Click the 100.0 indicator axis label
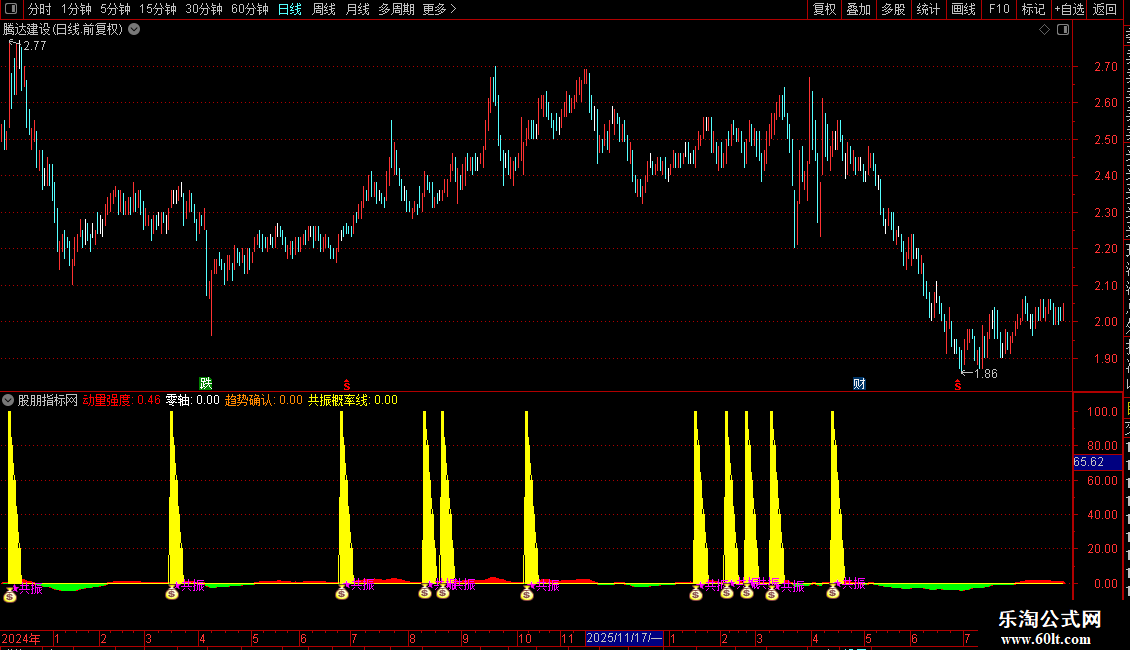Viewport: 1130px width, 650px height. click(x=1103, y=411)
